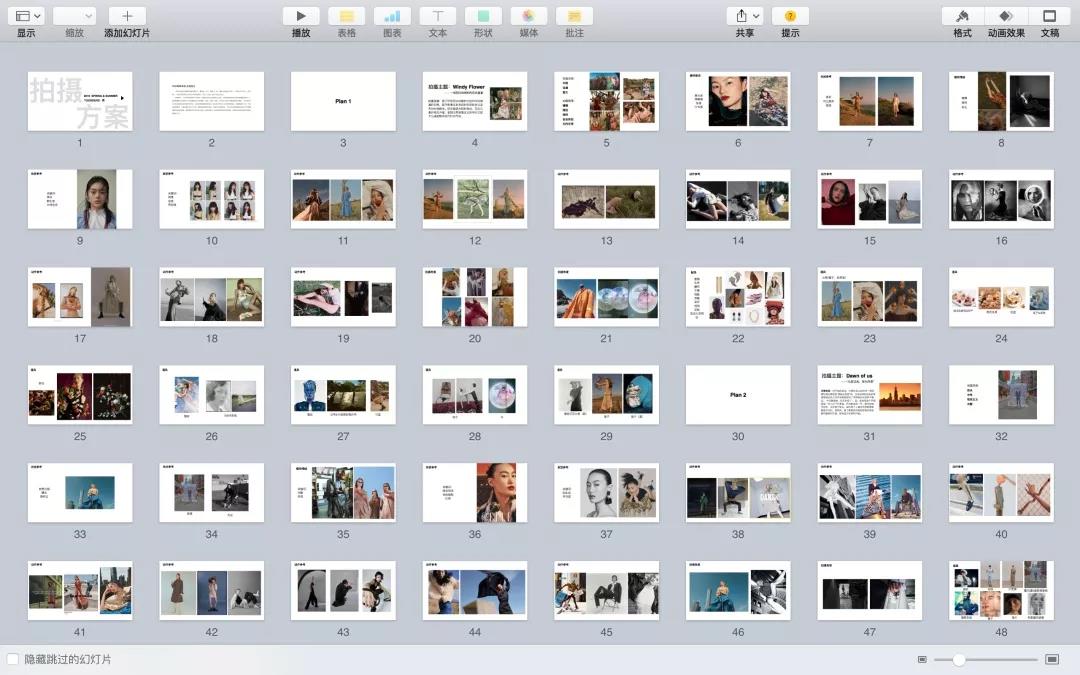
Task: Add a new slide with 添加幻灯片
Action: pyautogui.click(x=127, y=16)
